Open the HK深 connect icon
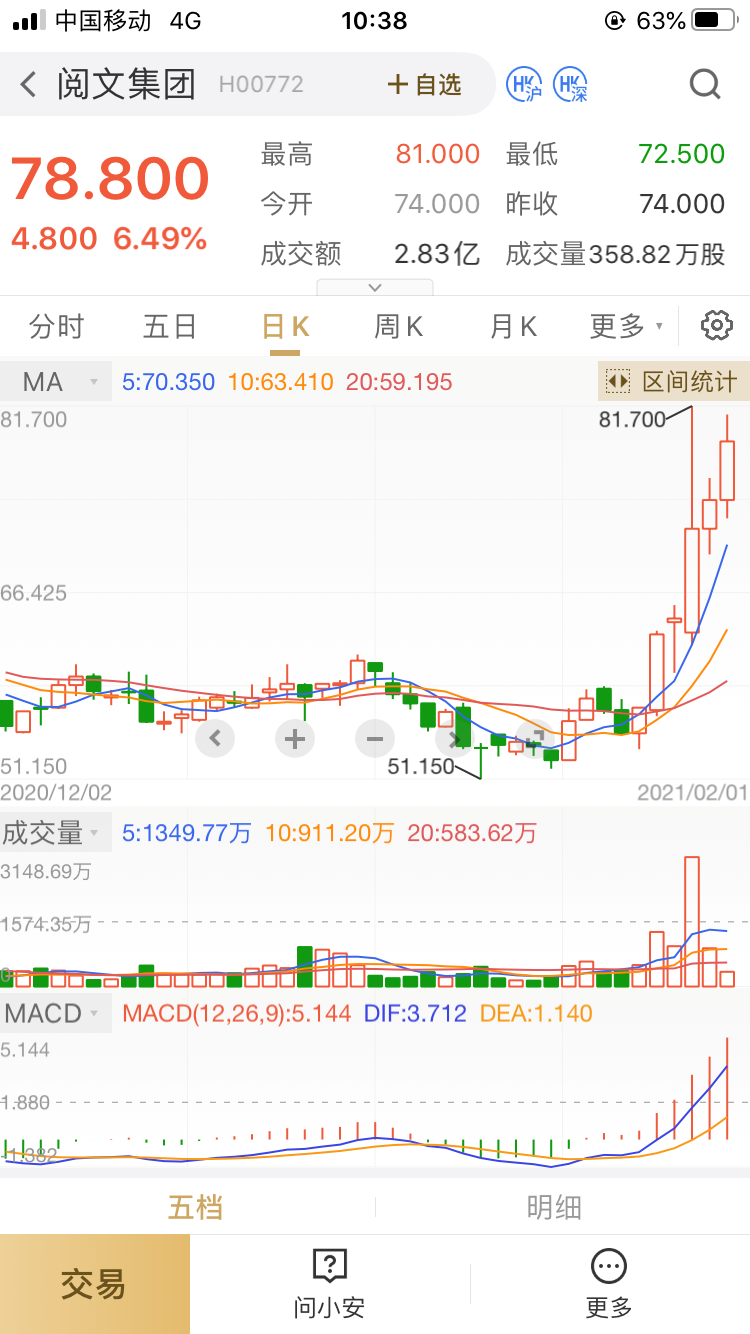 point(571,85)
